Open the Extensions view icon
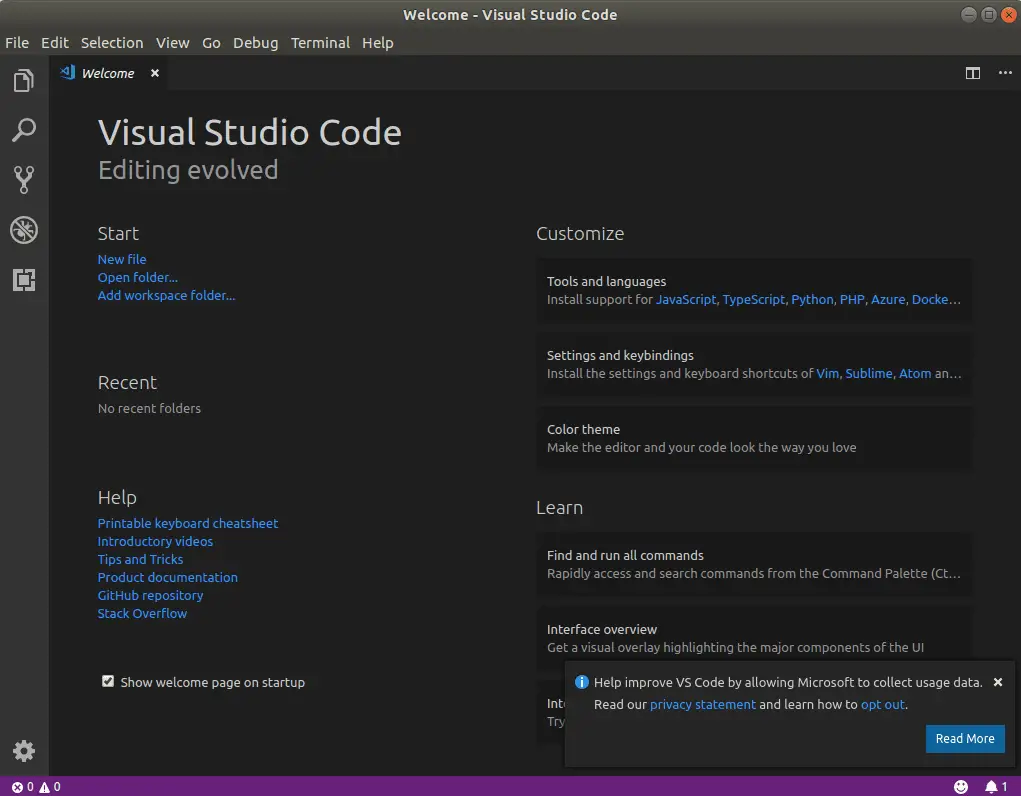This screenshot has height=796, width=1021. click(x=24, y=280)
